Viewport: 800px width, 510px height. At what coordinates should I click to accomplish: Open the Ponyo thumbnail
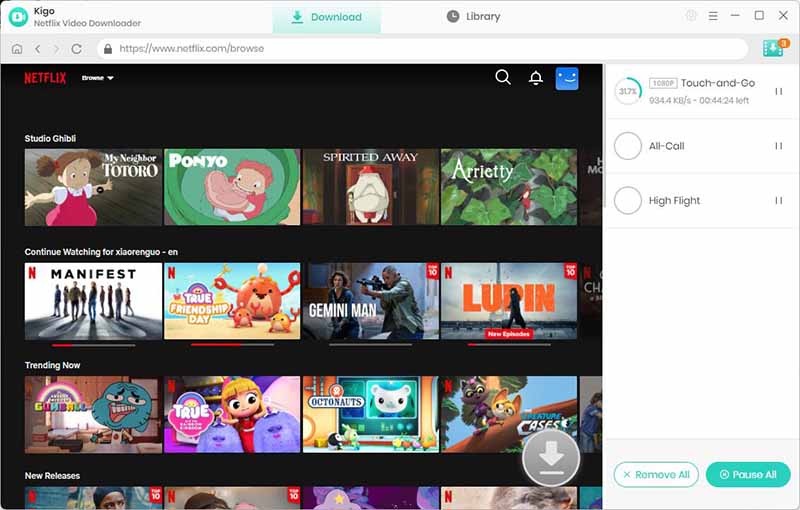(x=232, y=187)
